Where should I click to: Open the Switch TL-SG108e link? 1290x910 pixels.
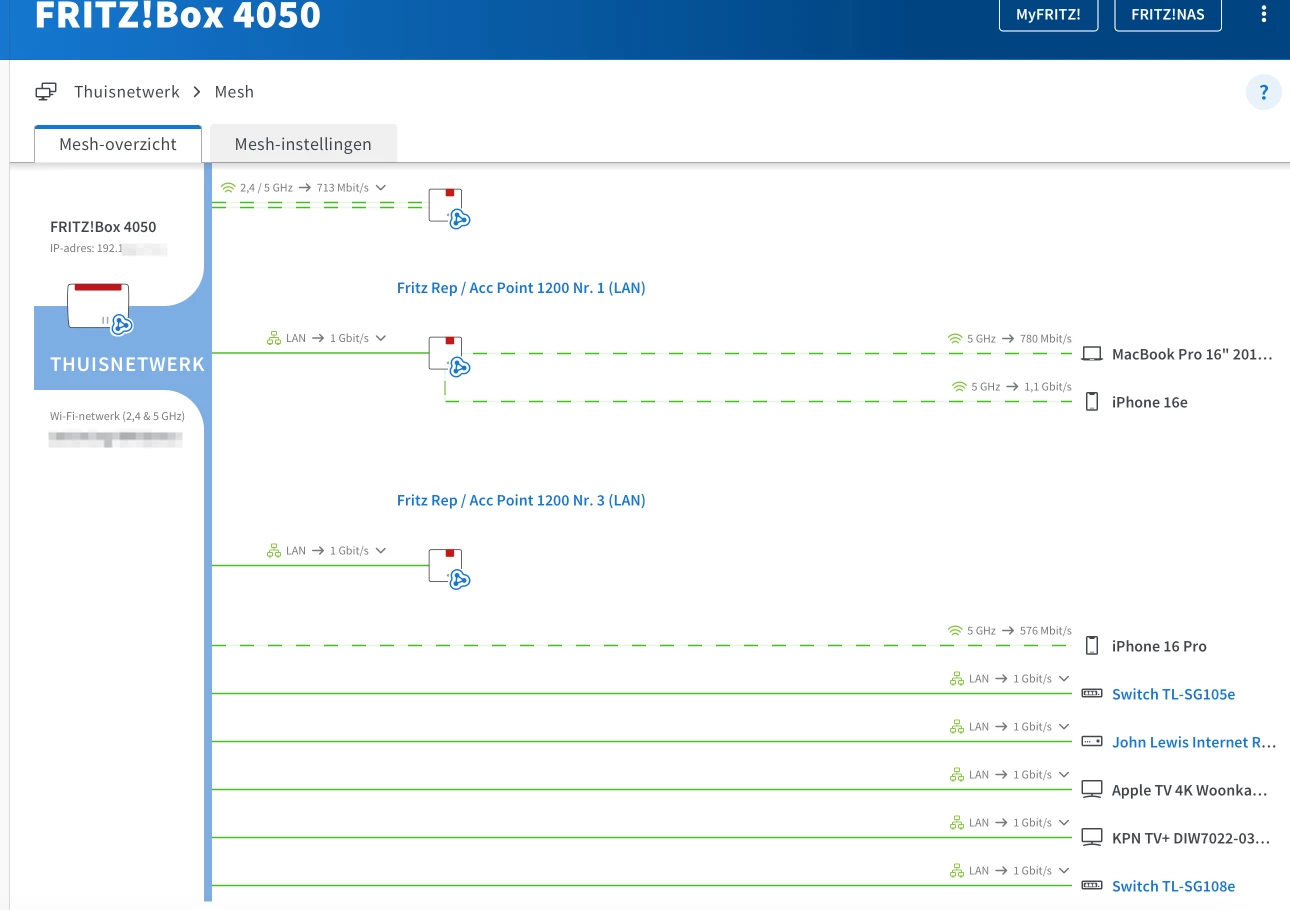(1173, 886)
